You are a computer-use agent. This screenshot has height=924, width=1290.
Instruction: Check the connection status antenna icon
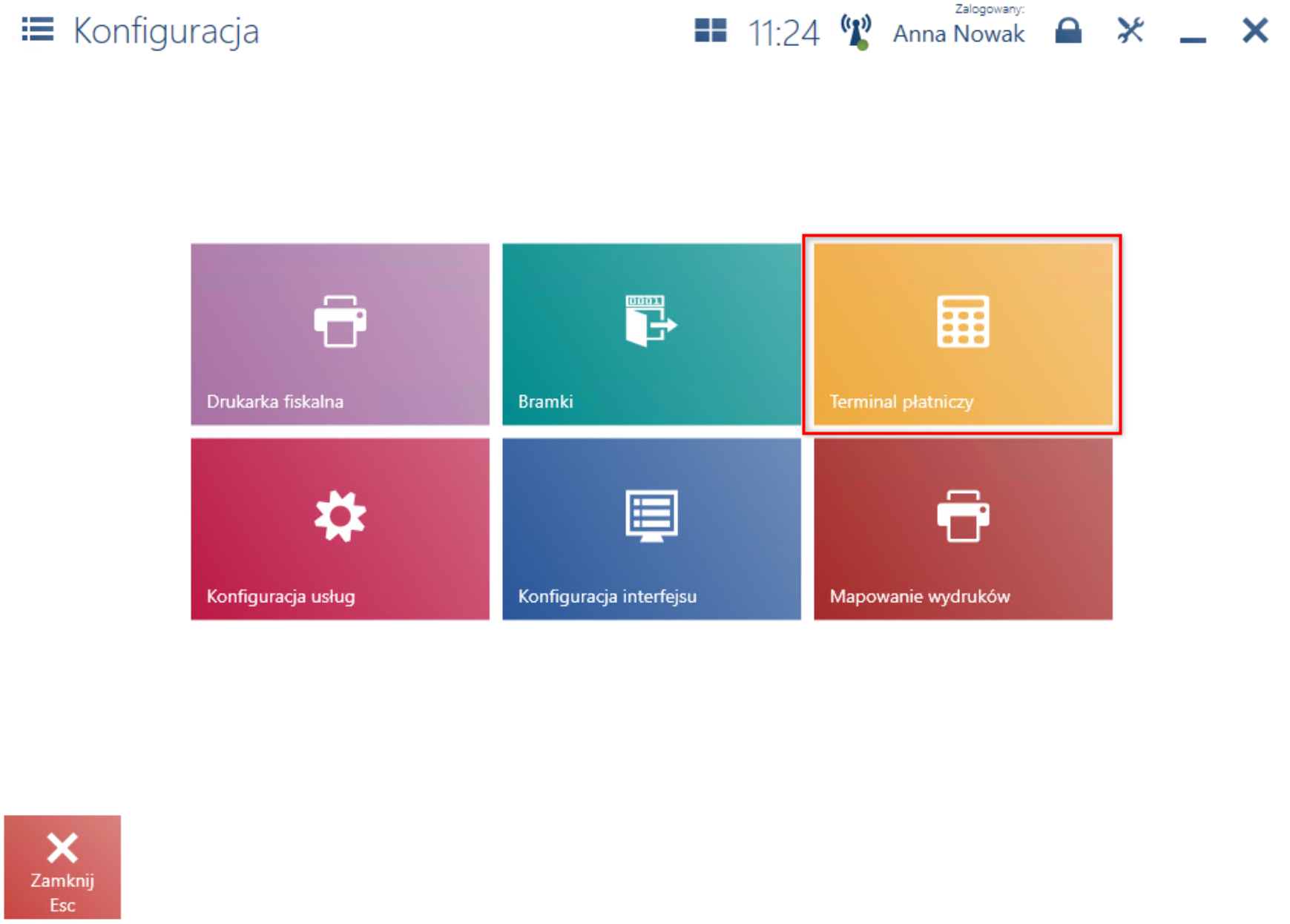point(856,32)
